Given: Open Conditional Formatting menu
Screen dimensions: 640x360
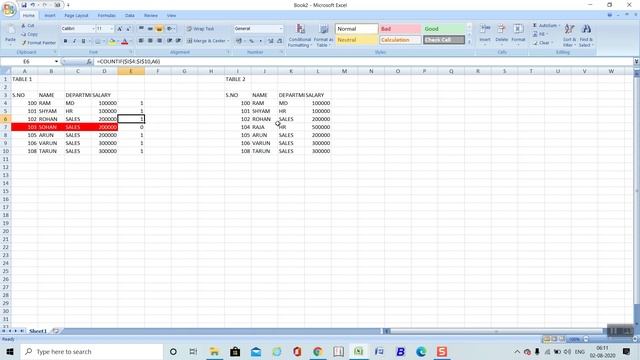Looking at the screenshot, I should [x=300, y=35].
